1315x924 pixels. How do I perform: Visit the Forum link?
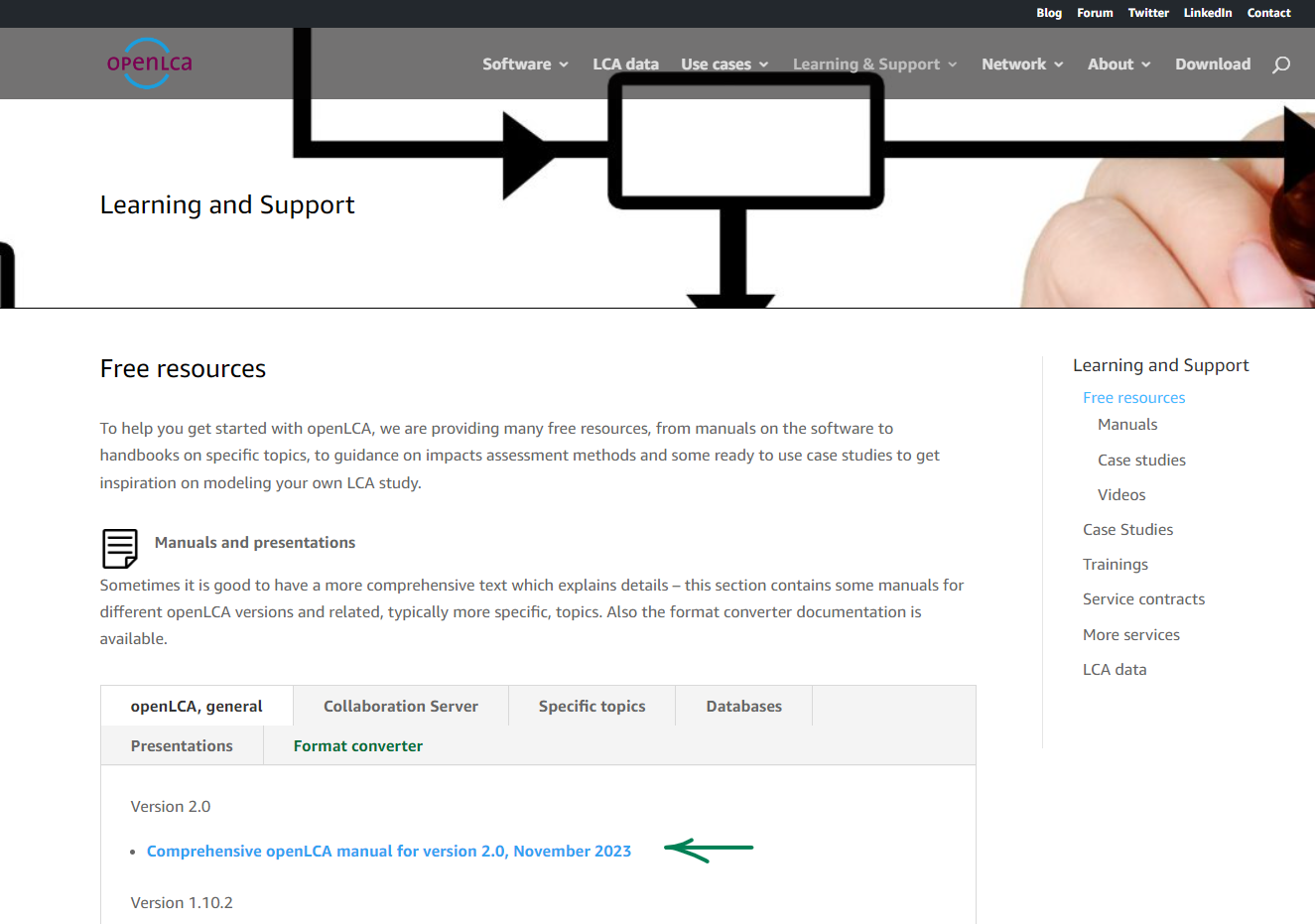[1095, 13]
